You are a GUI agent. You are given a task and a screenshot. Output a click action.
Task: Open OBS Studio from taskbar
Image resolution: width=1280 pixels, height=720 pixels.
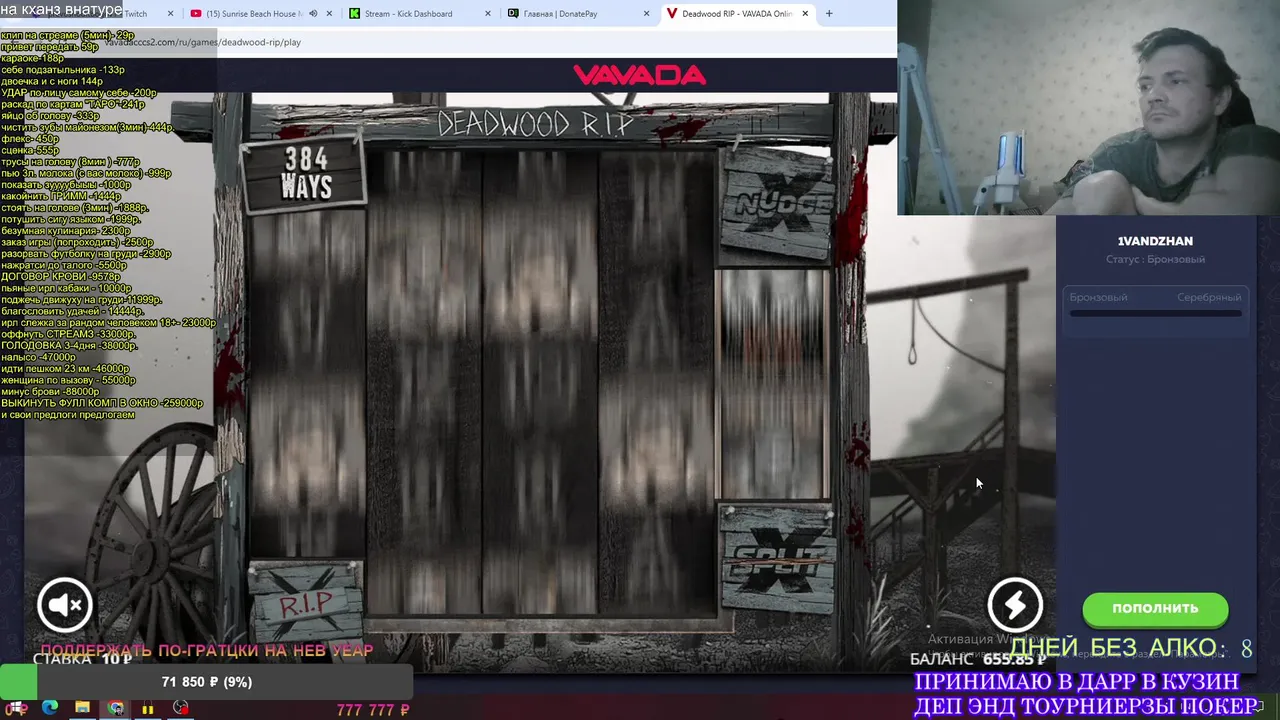(180, 708)
